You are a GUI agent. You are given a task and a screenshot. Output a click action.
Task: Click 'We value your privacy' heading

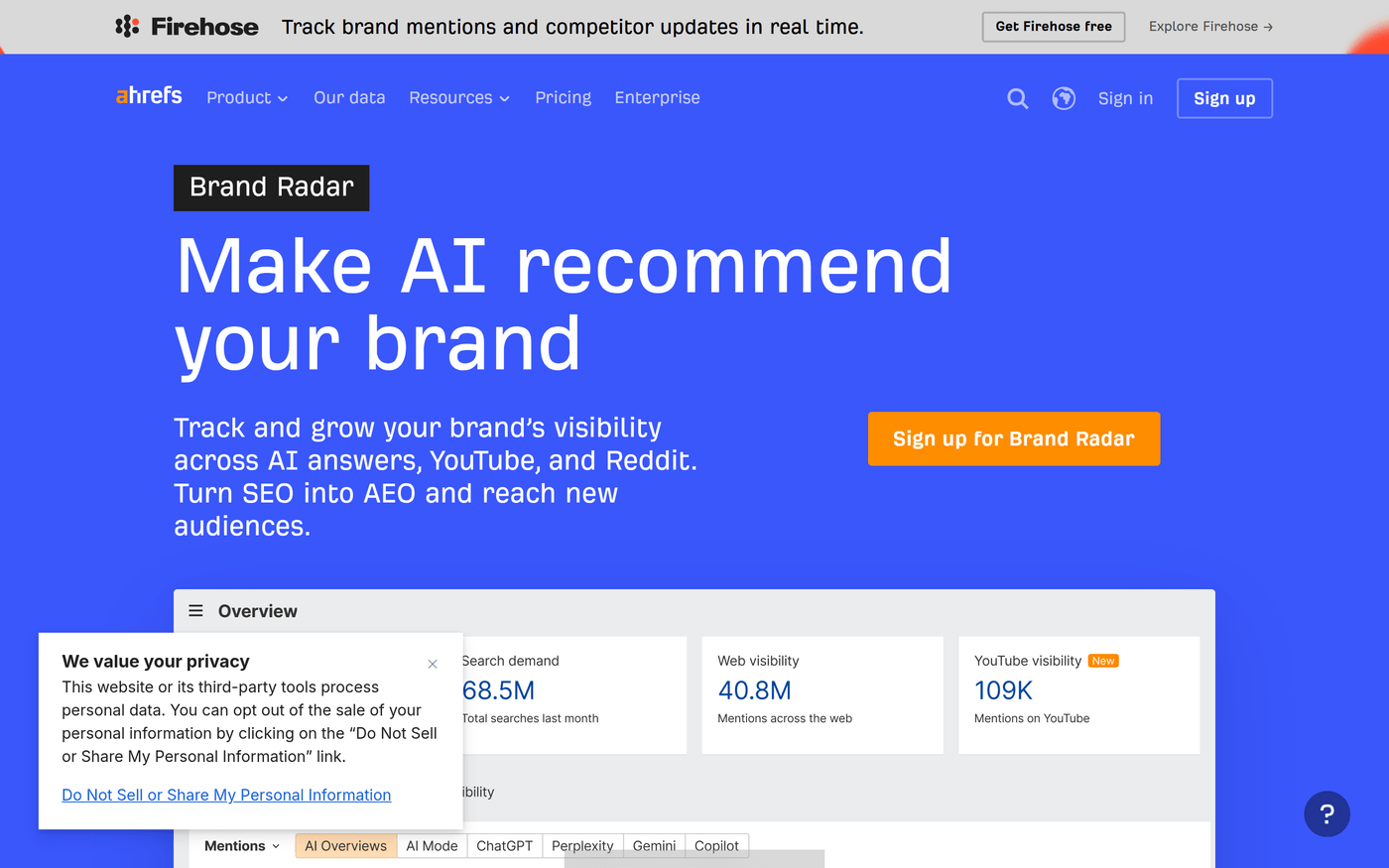coord(156,662)
